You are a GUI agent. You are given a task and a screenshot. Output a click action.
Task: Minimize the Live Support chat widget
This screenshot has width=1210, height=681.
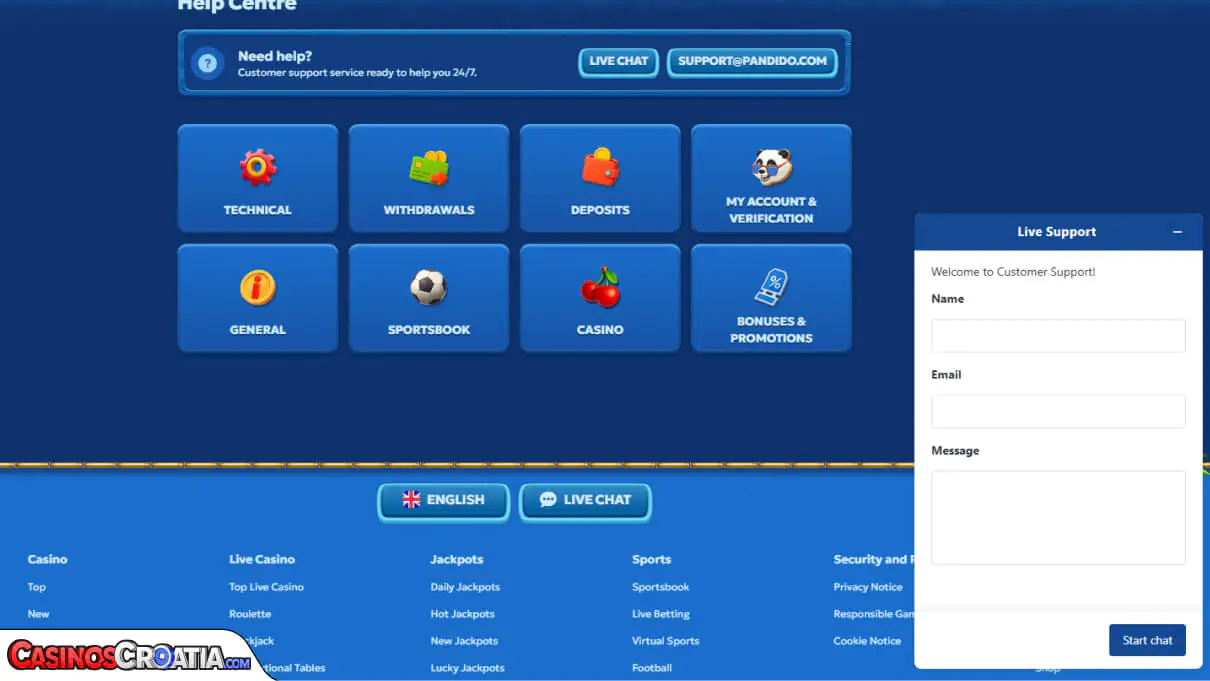[1177, 232]
